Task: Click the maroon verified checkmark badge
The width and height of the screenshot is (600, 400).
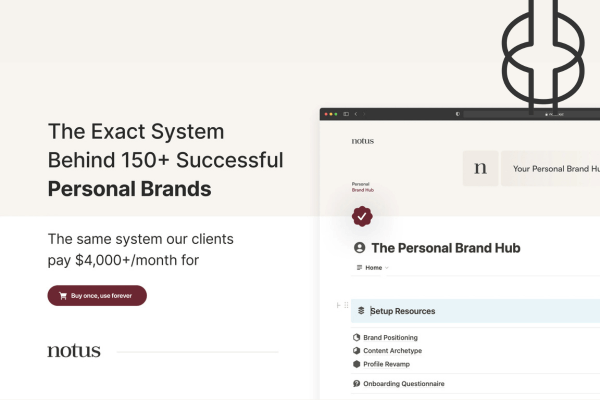Action: pyautogui.click(x=362, y=217)
